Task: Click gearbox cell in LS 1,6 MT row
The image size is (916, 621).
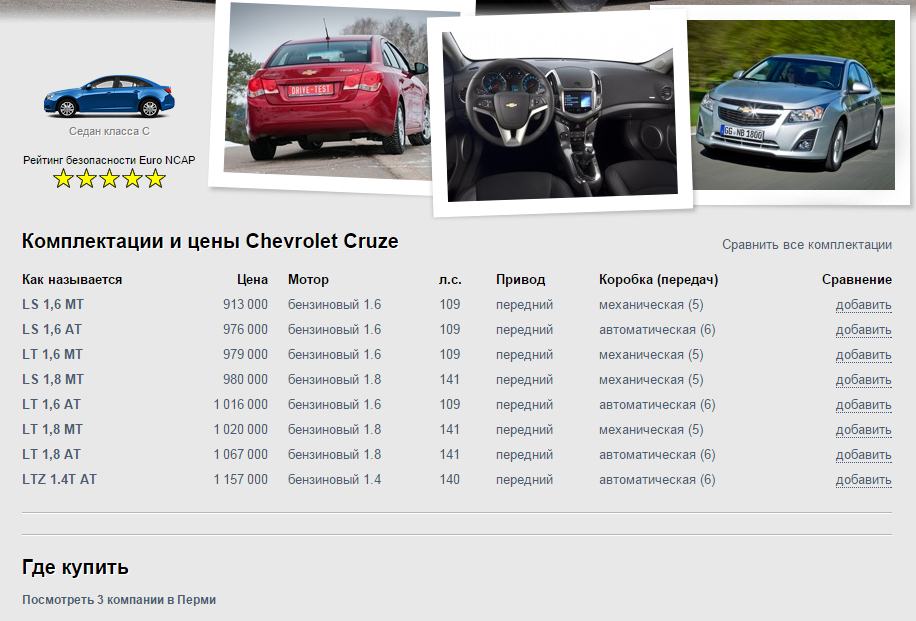Action: coord(651,304)
